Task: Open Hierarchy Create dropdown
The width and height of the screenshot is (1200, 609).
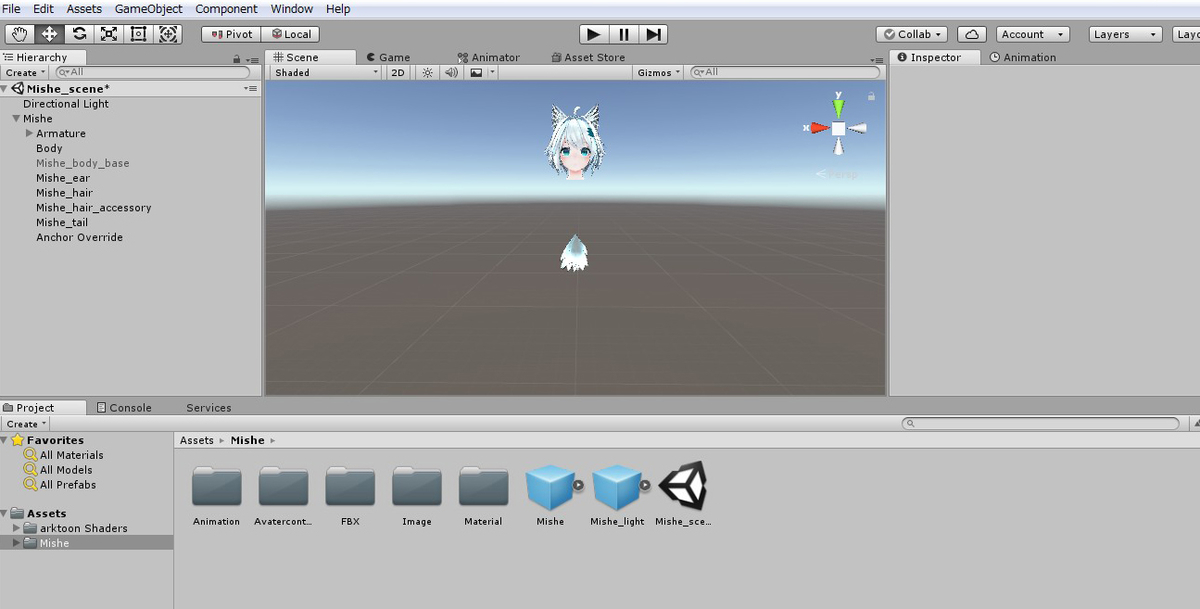Action: coord(25,73)
